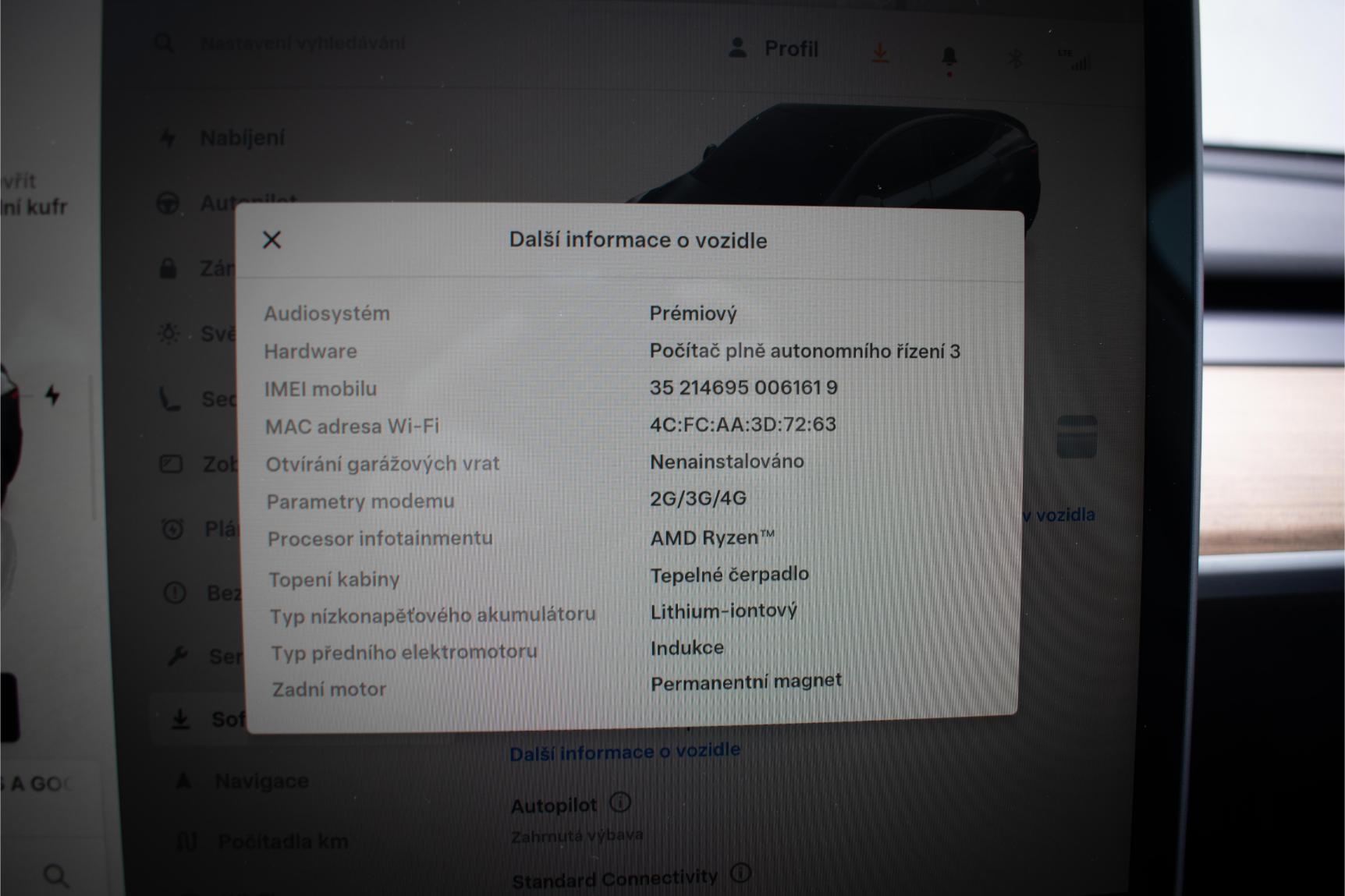Select the lock icon in sidebar
This screenshot has height=896, width=1345.
168,269
